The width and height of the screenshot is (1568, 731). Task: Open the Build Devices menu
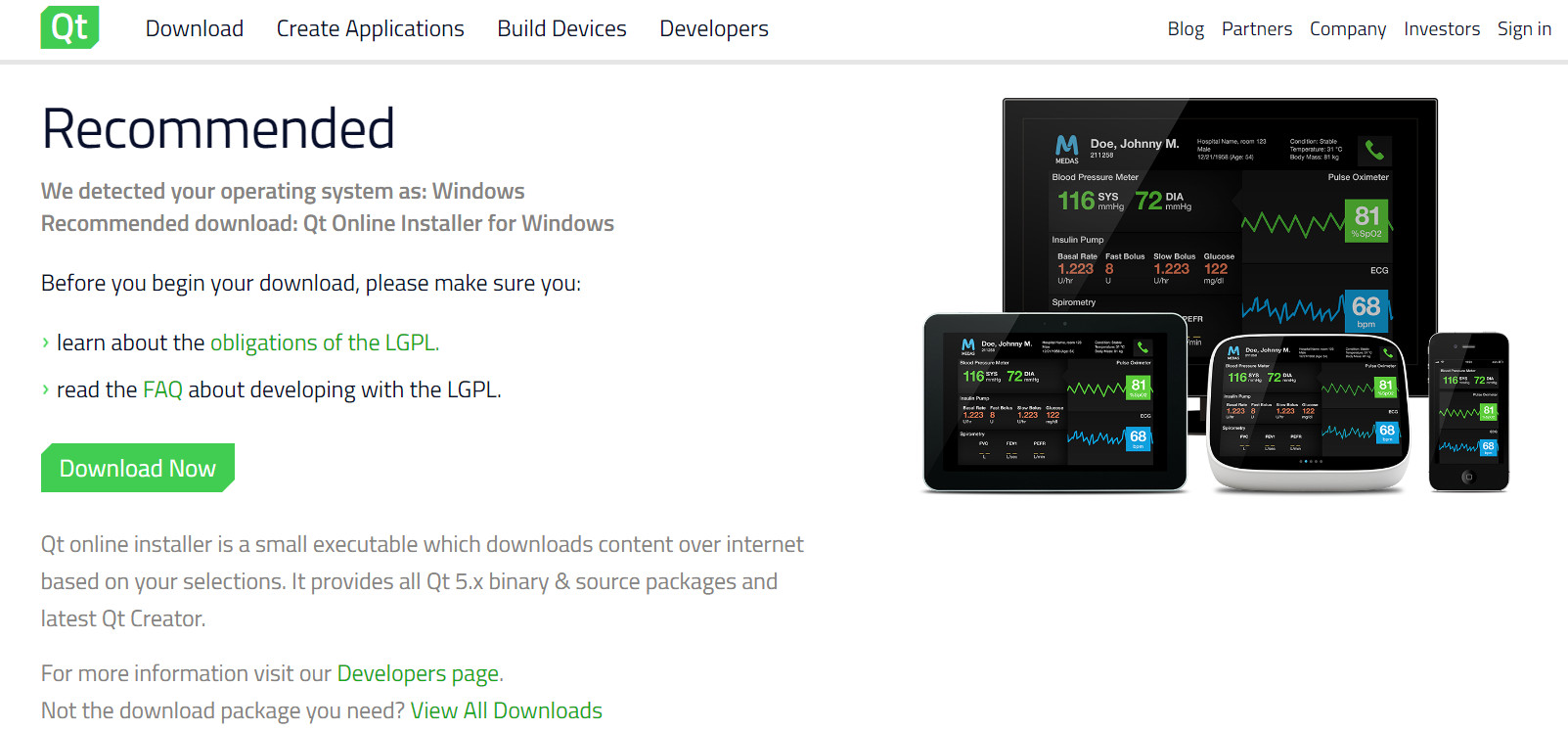pyautogui.click(x=561, y=29)
